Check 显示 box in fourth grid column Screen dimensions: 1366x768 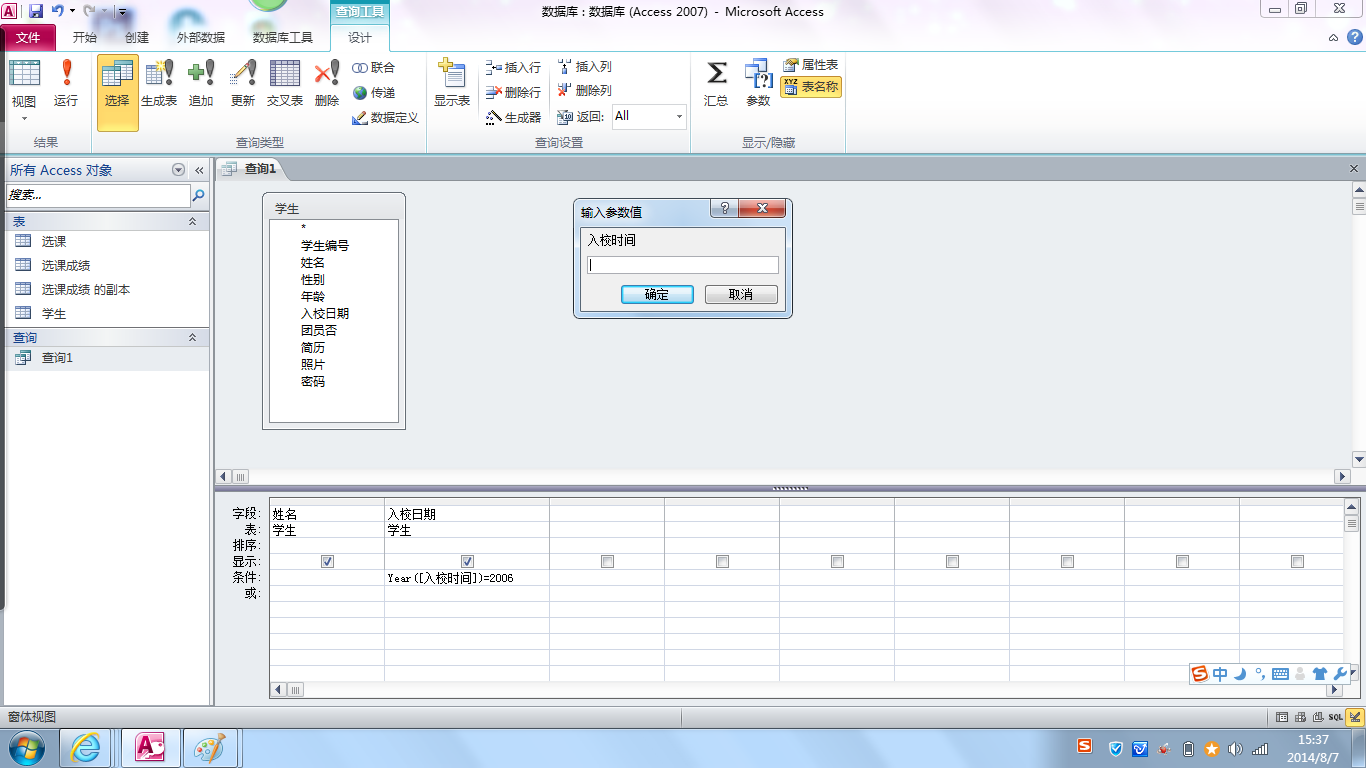tap(722, 562)
